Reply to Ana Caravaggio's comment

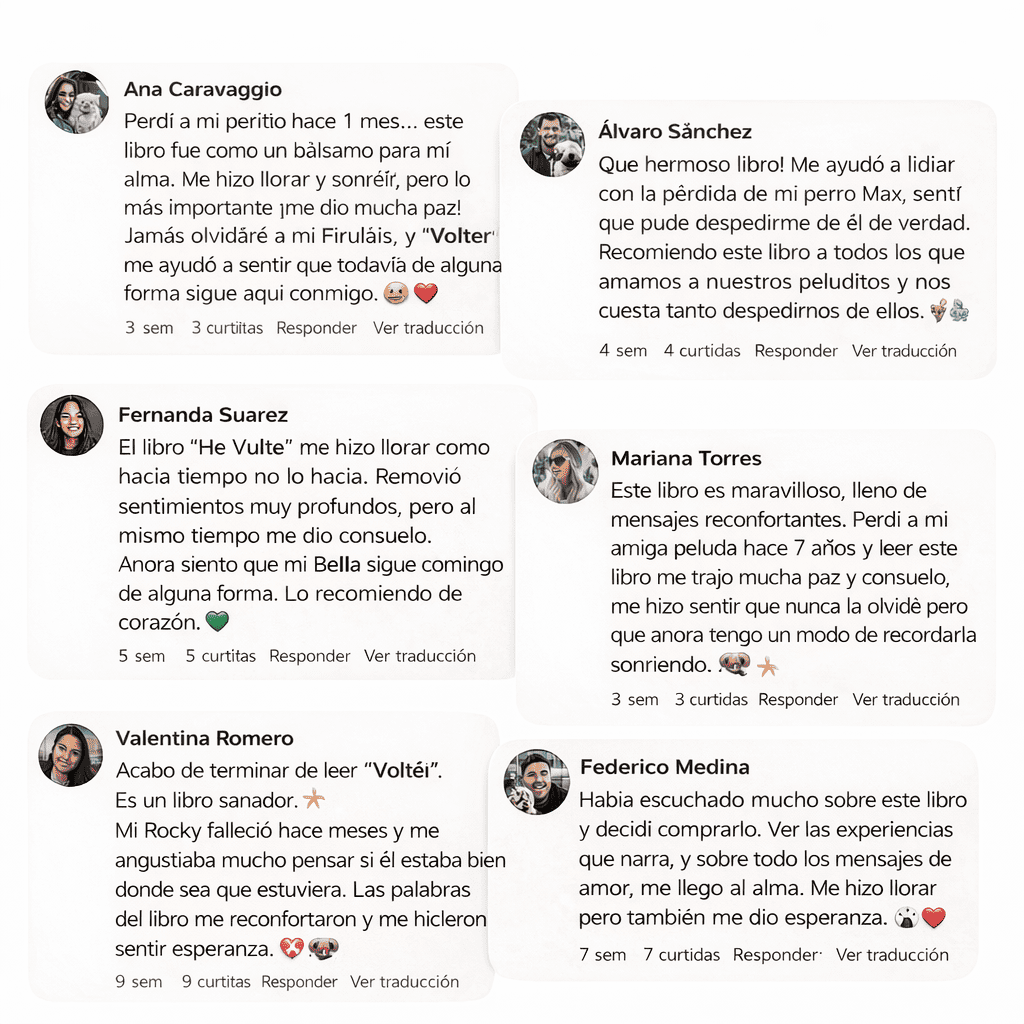coord(316,328)
